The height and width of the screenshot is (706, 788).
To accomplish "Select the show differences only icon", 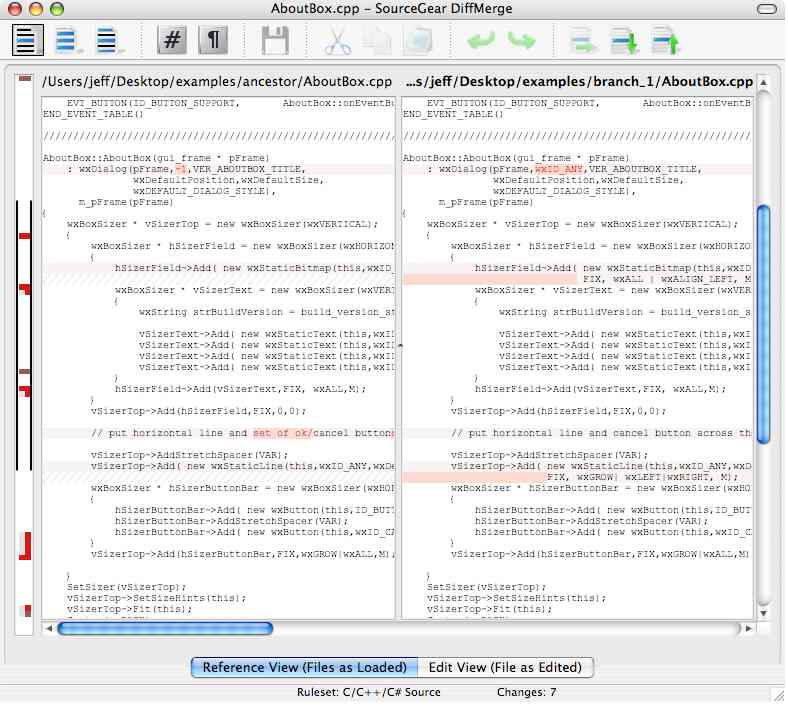I will pos(68,40).
